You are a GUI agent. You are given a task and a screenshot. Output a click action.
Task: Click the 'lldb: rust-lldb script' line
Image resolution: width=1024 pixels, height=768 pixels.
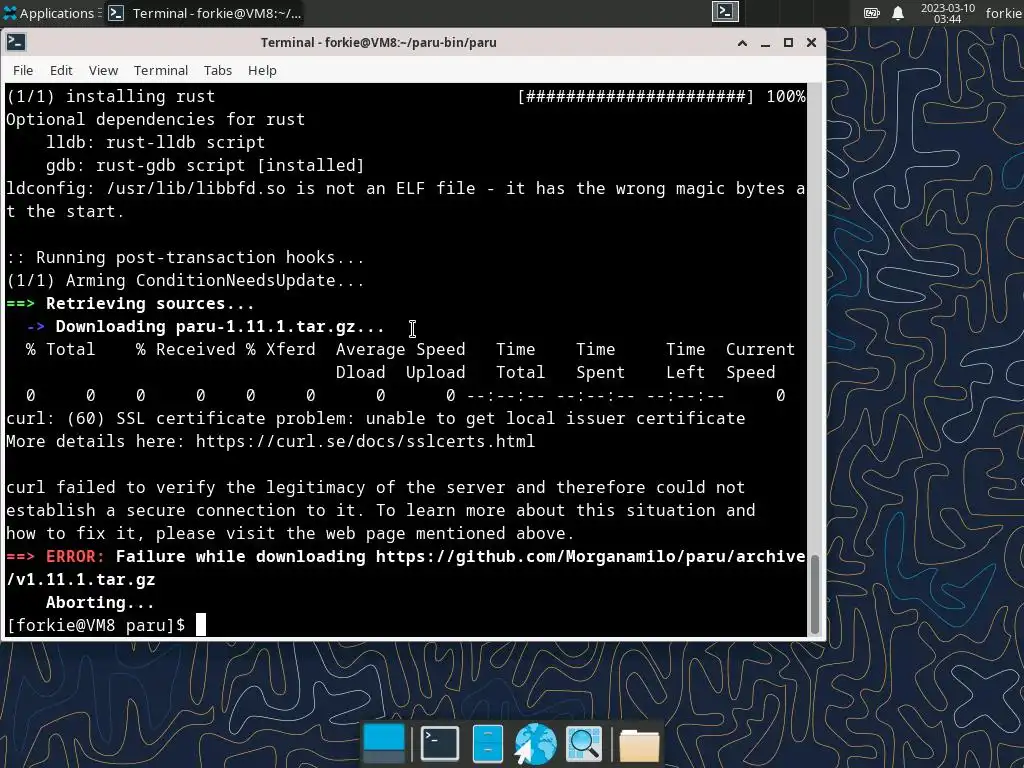click(155, 142)
